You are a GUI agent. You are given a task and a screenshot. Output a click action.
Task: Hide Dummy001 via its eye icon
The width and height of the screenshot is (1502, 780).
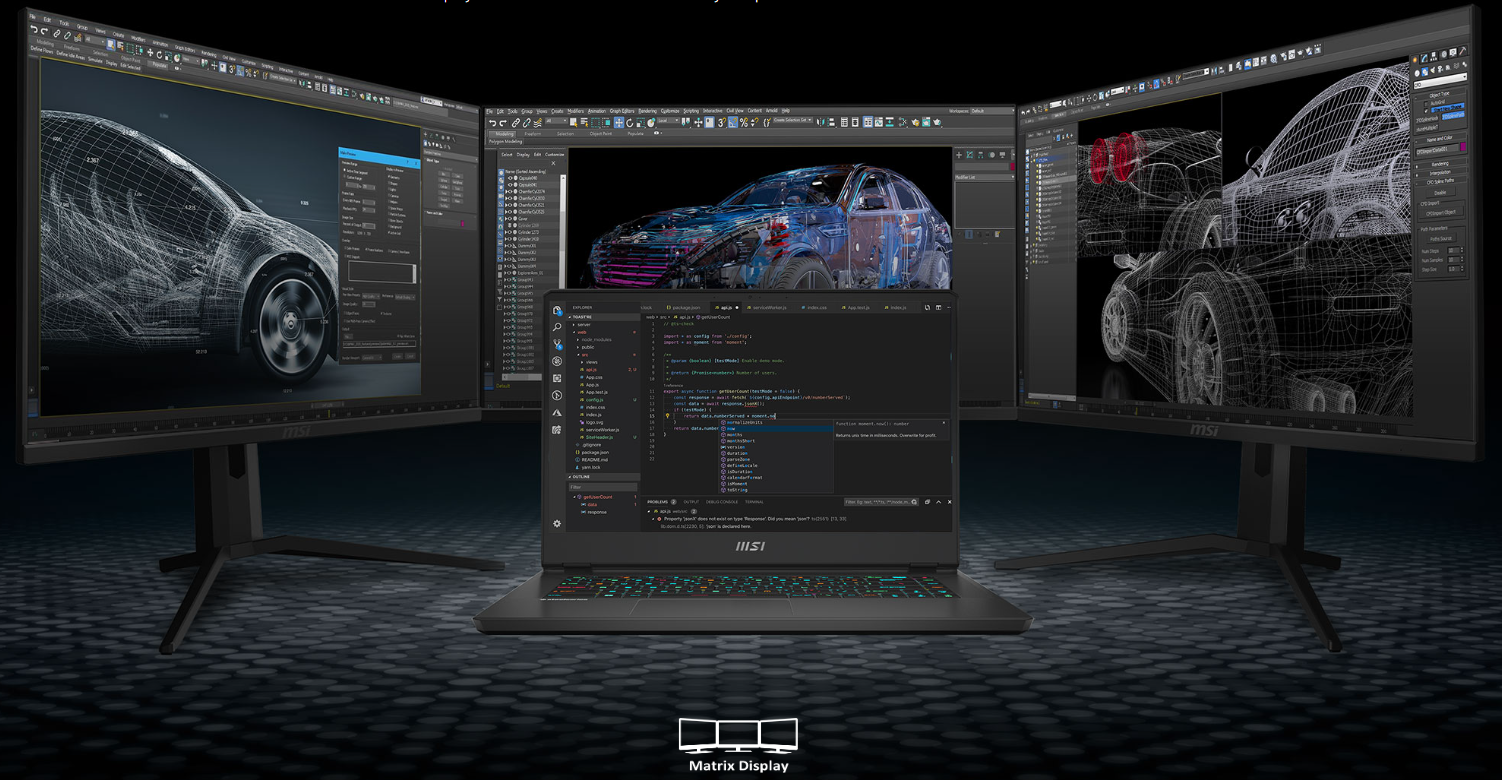point(509,246)
